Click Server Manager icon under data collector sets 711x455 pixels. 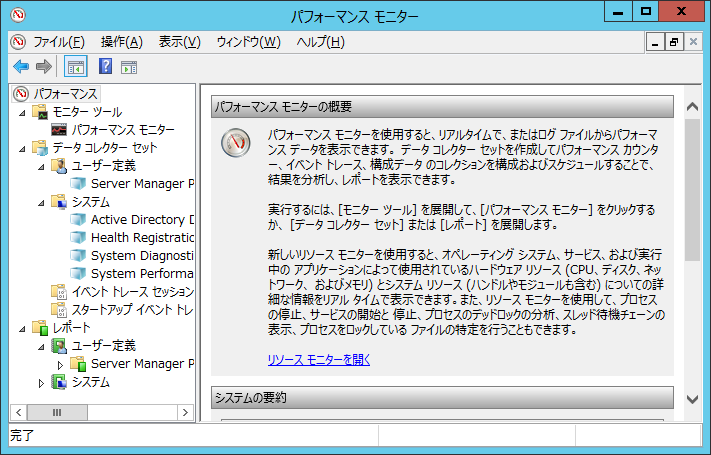click(x=78, y=184)
